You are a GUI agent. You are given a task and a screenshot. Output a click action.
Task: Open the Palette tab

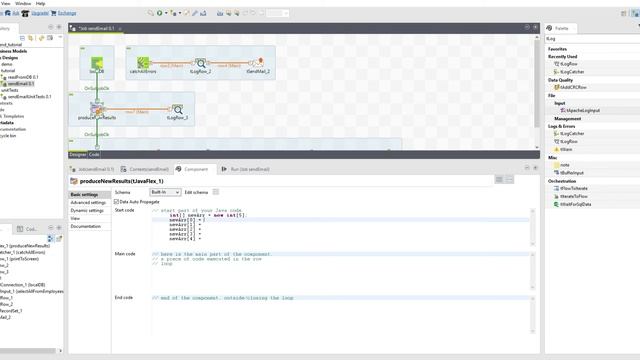[560, 28]
